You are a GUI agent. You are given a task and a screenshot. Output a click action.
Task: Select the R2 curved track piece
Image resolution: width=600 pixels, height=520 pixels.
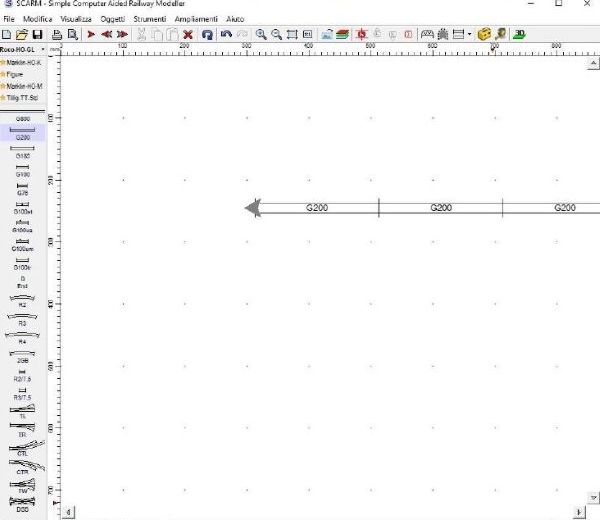point(22,301)
